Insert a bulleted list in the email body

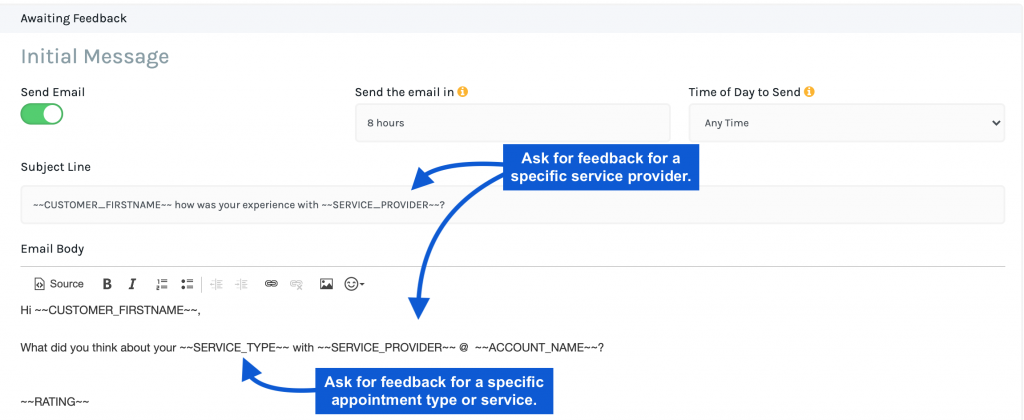tap(187, 284)
